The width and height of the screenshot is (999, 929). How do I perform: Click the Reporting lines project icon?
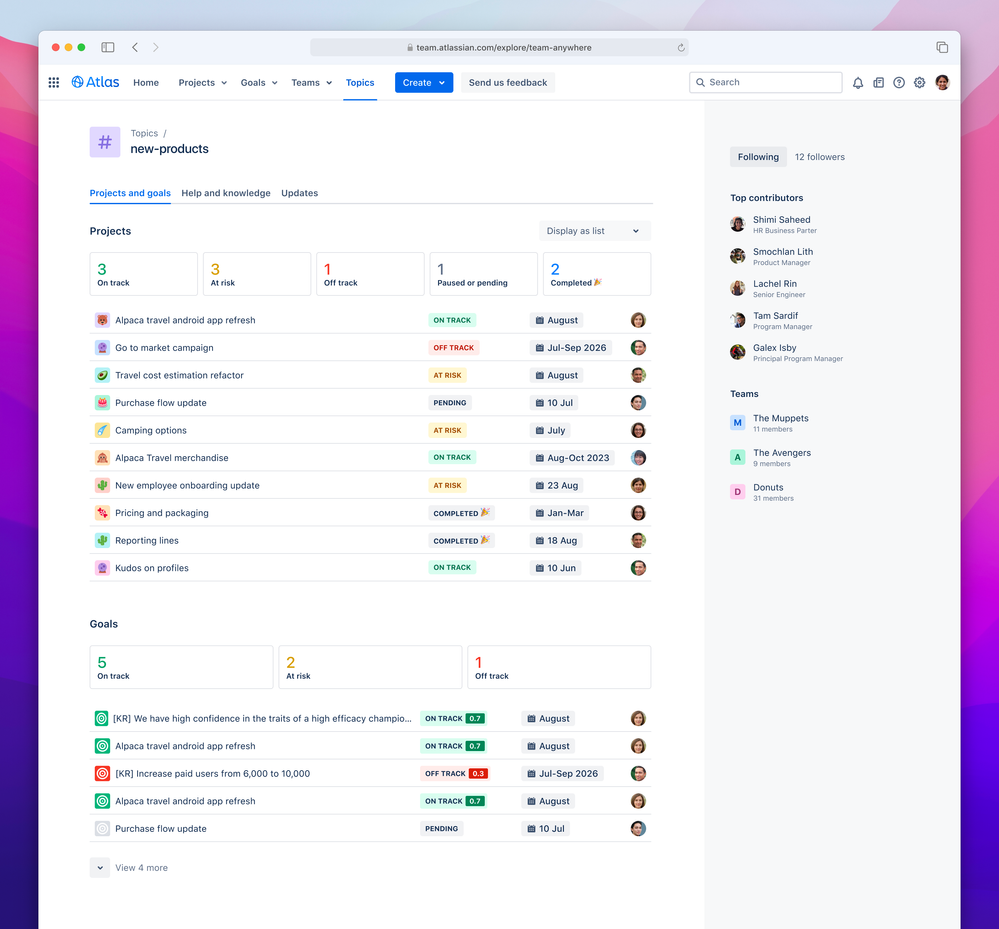point(102,540)
